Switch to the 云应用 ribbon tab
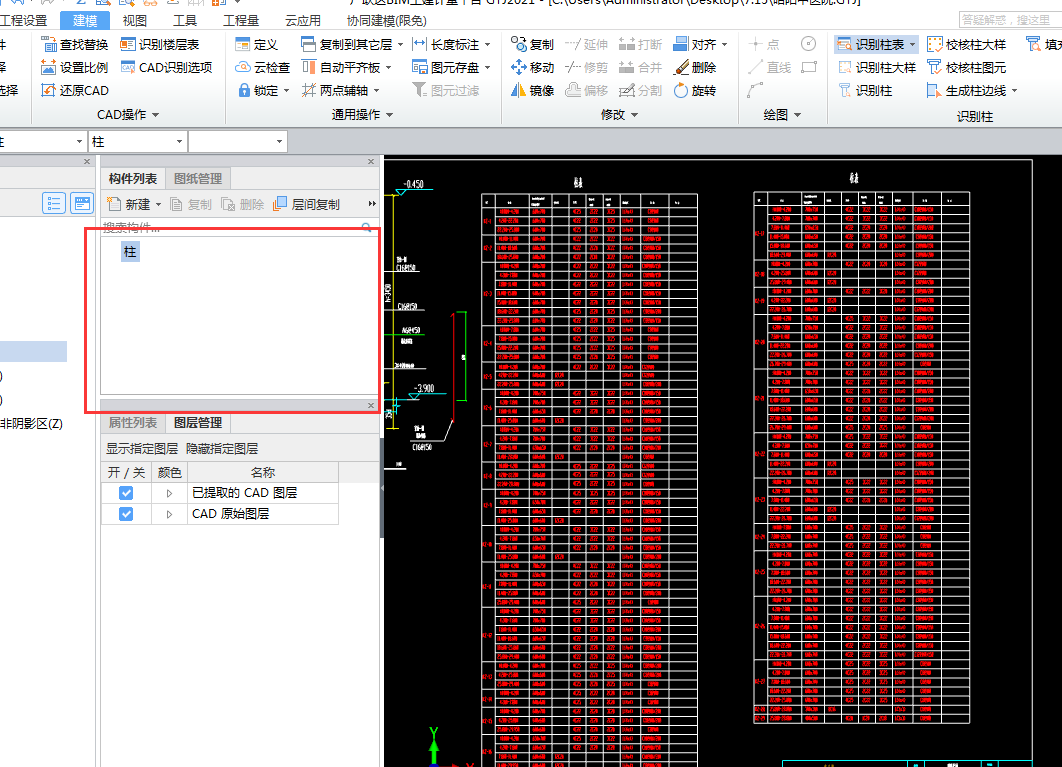This screenshot has width=1062, height=767. pos(303,21)
